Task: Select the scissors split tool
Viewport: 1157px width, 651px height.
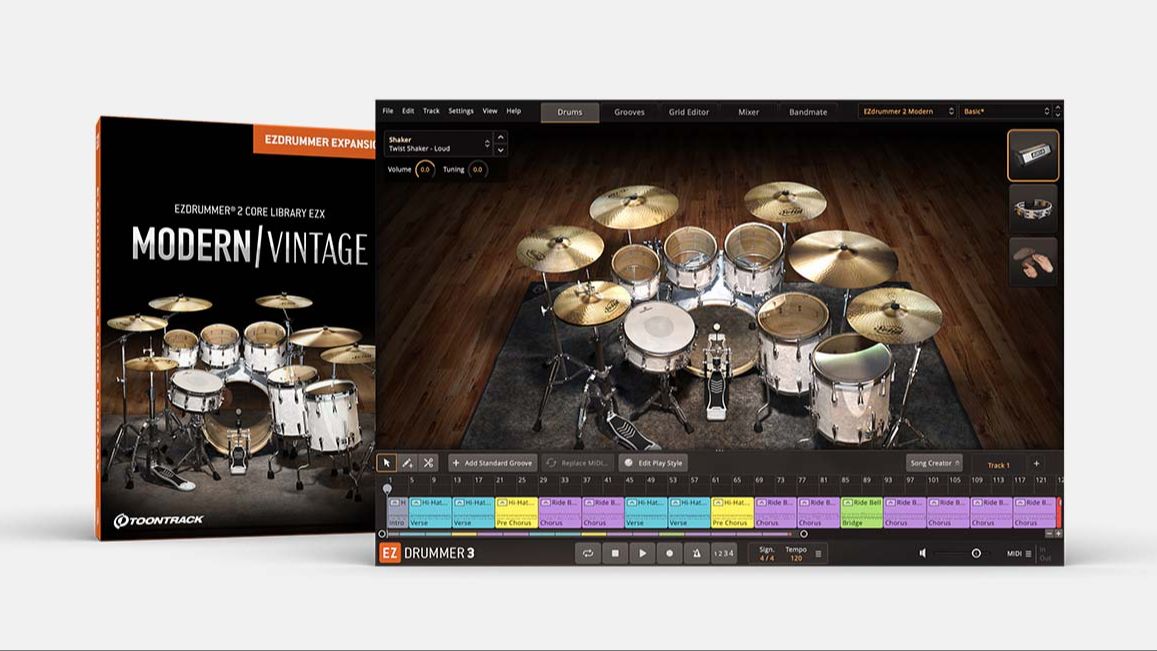Action: [x=428, y=463]
